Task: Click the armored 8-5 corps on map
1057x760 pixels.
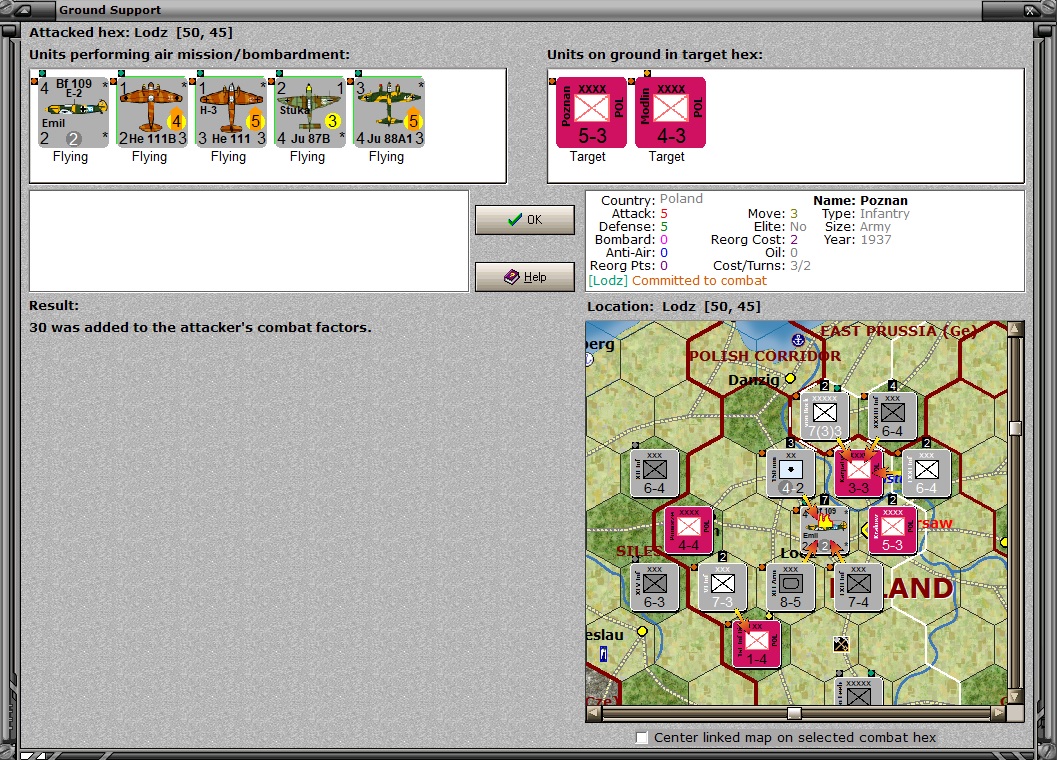Action: [791, 587]
